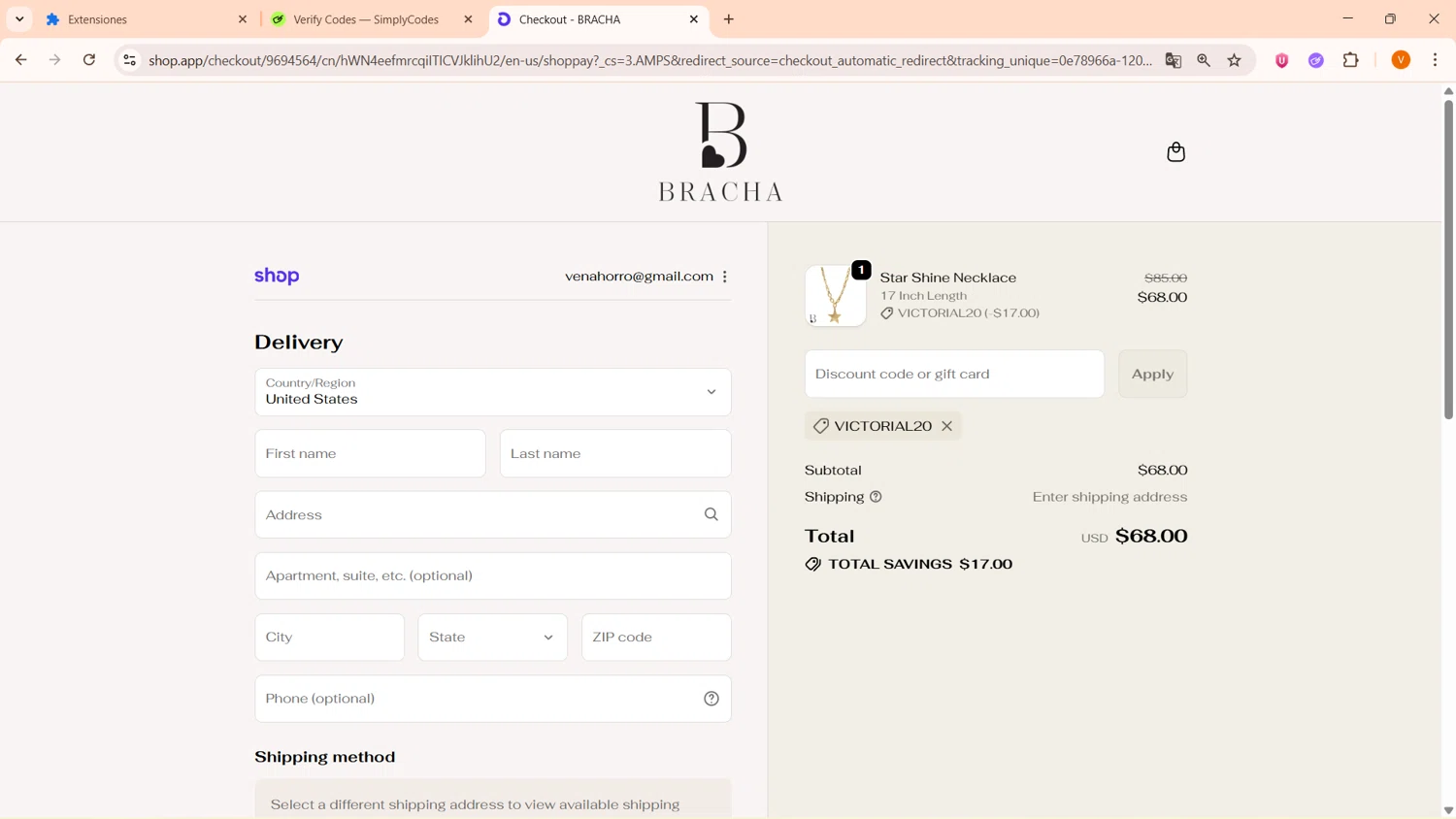Click the Discount code or gift card field
This screenshot has width=1456, height=819.
(954, 374)
